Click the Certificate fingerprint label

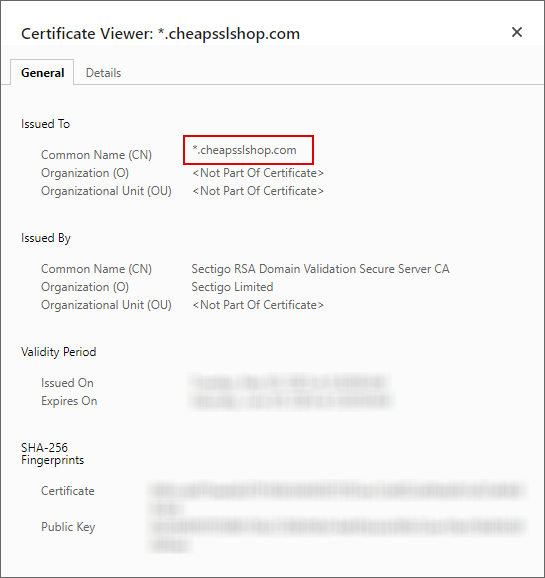point(67,491)
